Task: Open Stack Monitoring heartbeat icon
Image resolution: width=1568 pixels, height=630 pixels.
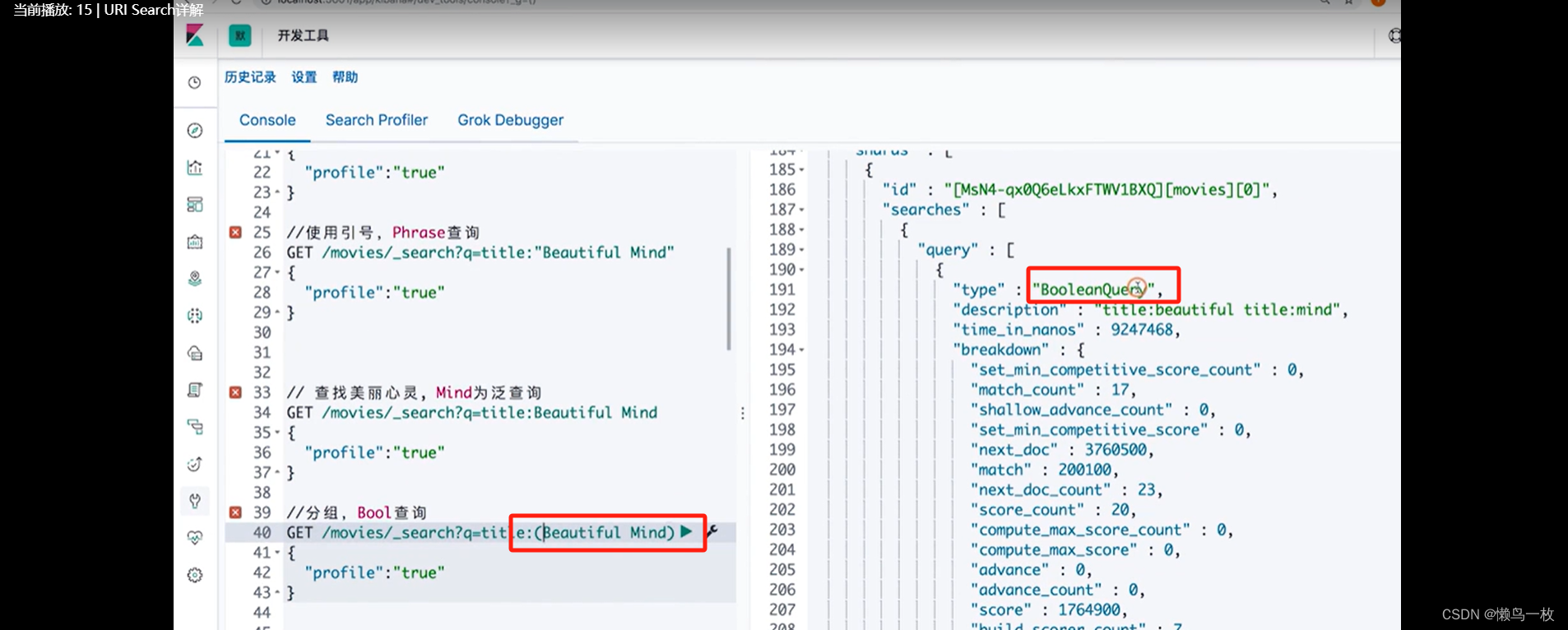Action: 195,538
